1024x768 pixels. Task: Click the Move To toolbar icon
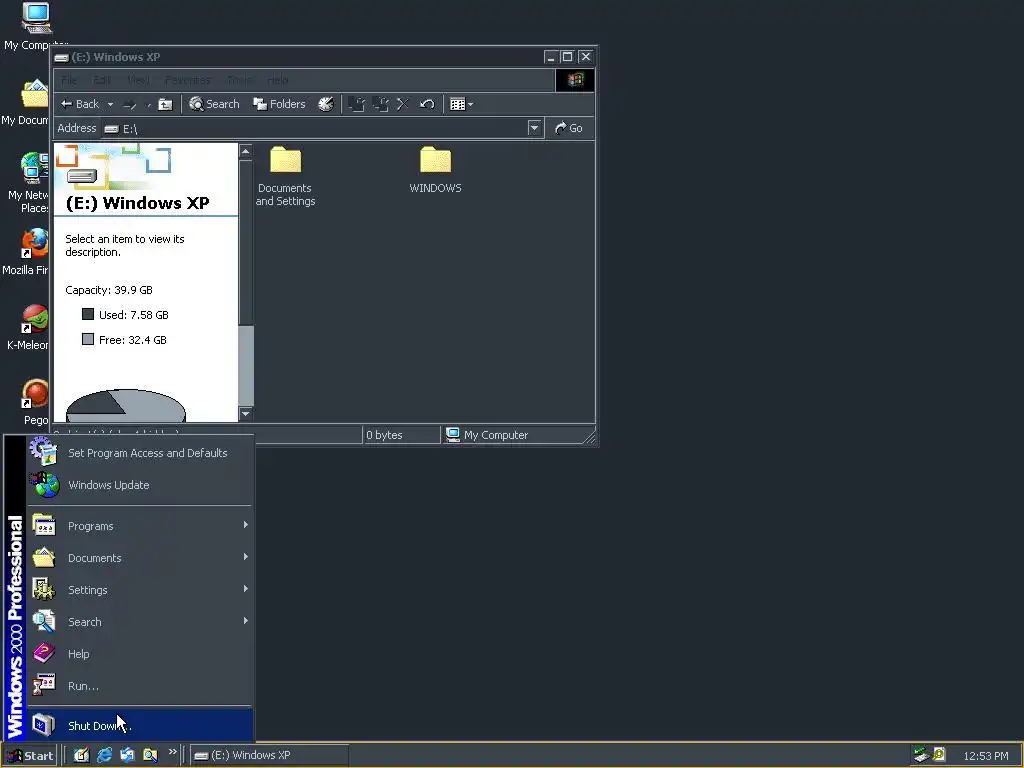[x=356, y=104]
